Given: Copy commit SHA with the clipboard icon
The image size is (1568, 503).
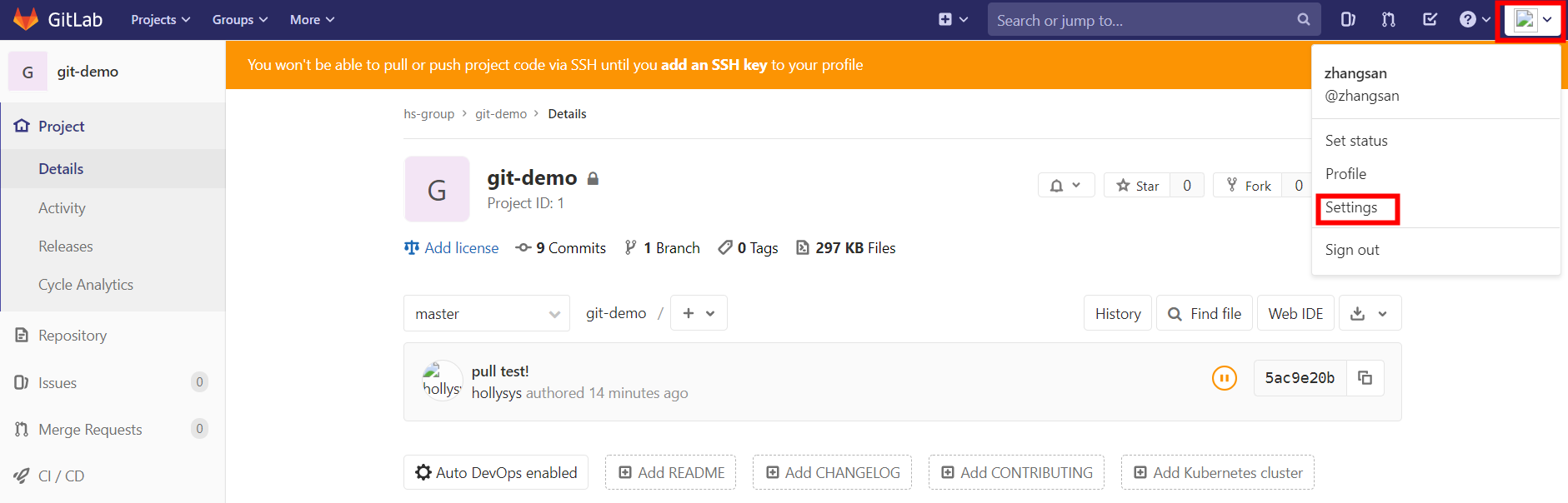Looking at the screenshot, I should coord(1365,378).
